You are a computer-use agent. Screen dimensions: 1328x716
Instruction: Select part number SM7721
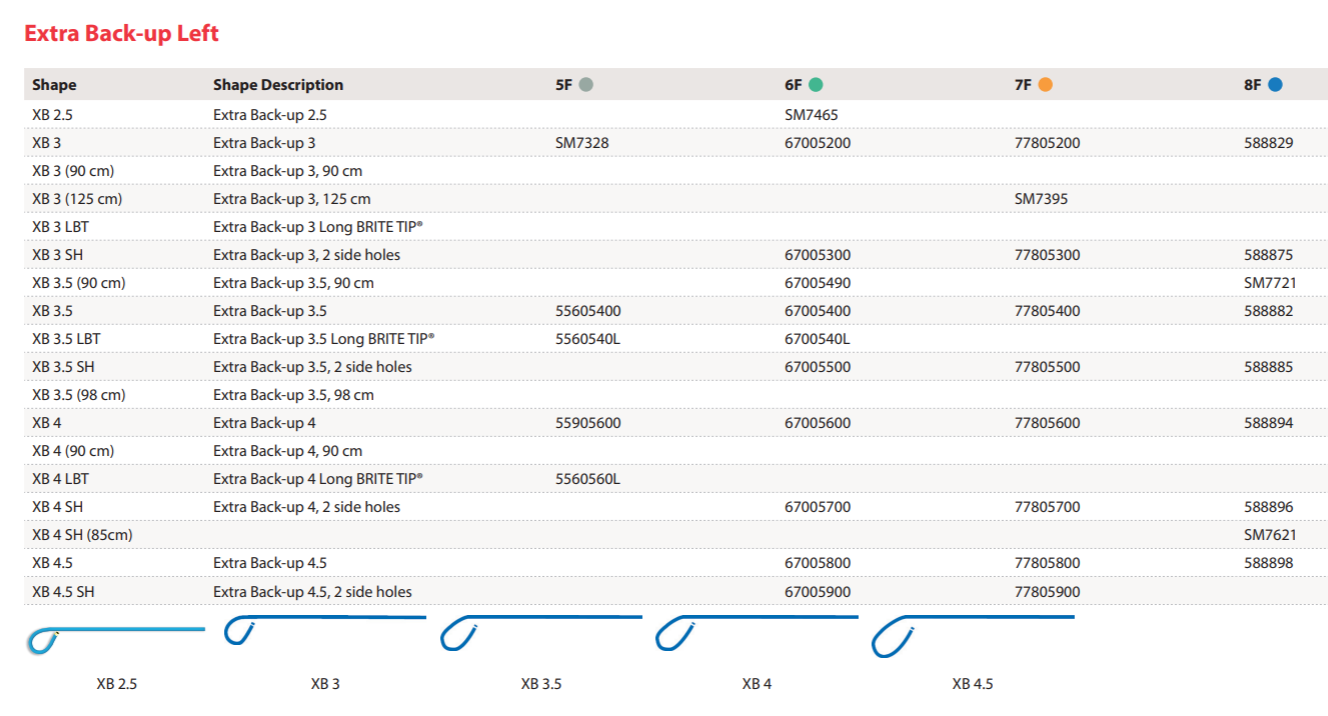point(1270,283)
